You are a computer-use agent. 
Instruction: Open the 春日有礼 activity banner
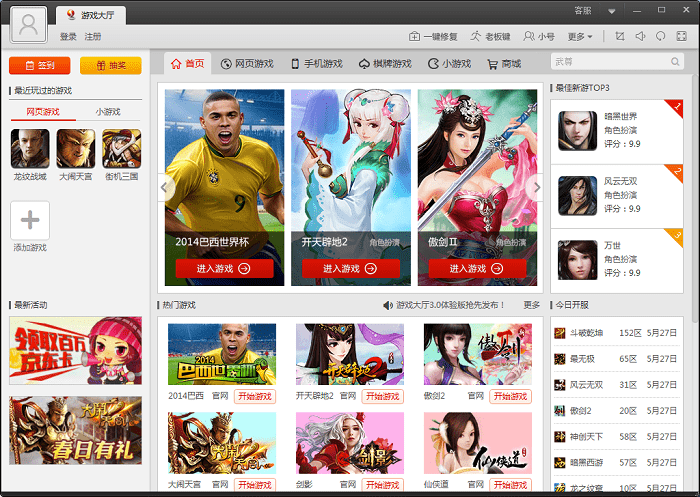[75, 430]
